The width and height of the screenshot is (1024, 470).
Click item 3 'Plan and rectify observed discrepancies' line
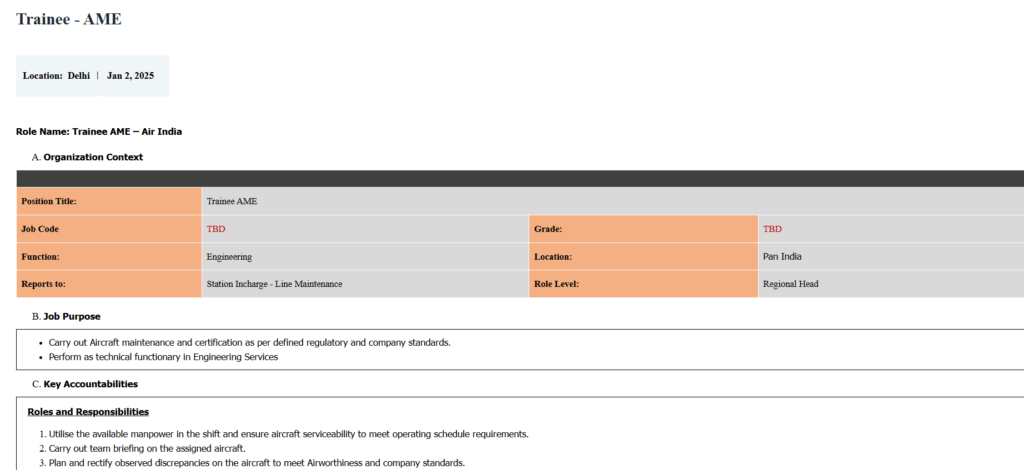[x=251, y=463]
